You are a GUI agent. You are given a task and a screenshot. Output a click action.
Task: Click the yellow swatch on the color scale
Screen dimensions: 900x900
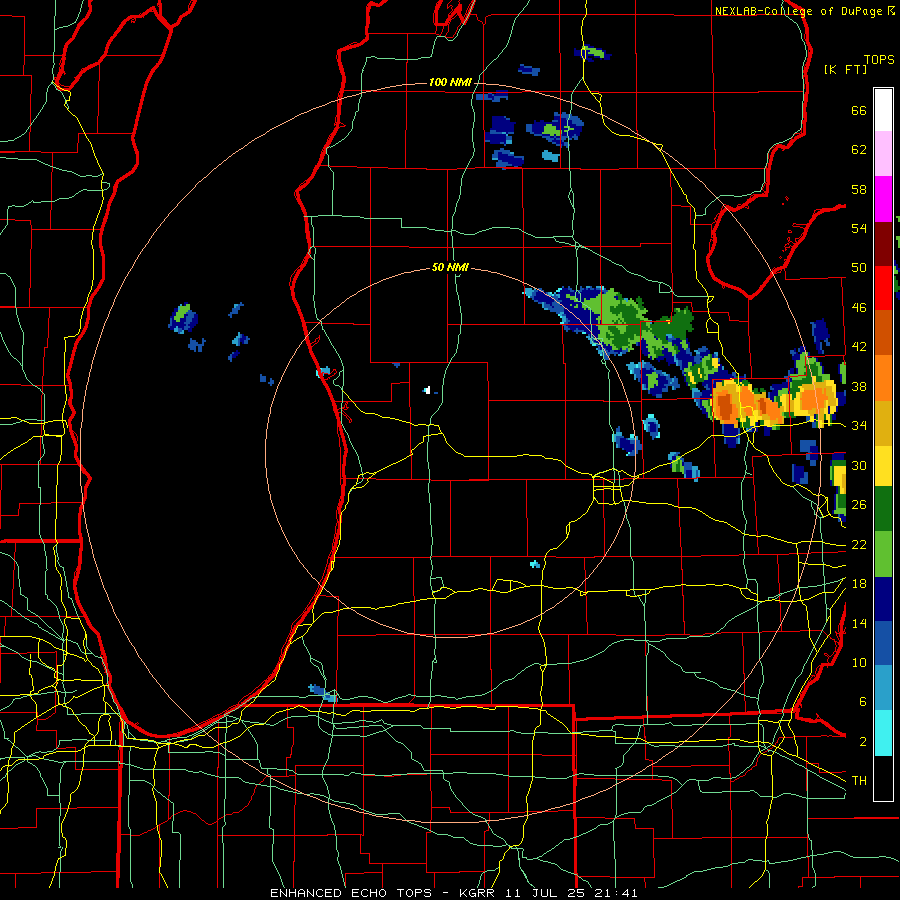click(x=883, y=466)
